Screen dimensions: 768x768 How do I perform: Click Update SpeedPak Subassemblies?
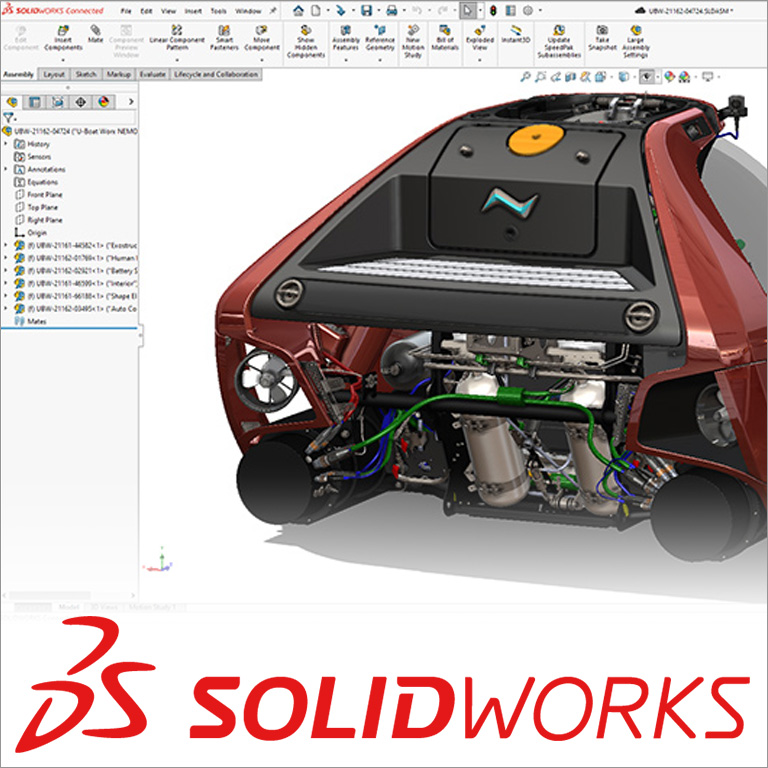[x=558, y=42]
